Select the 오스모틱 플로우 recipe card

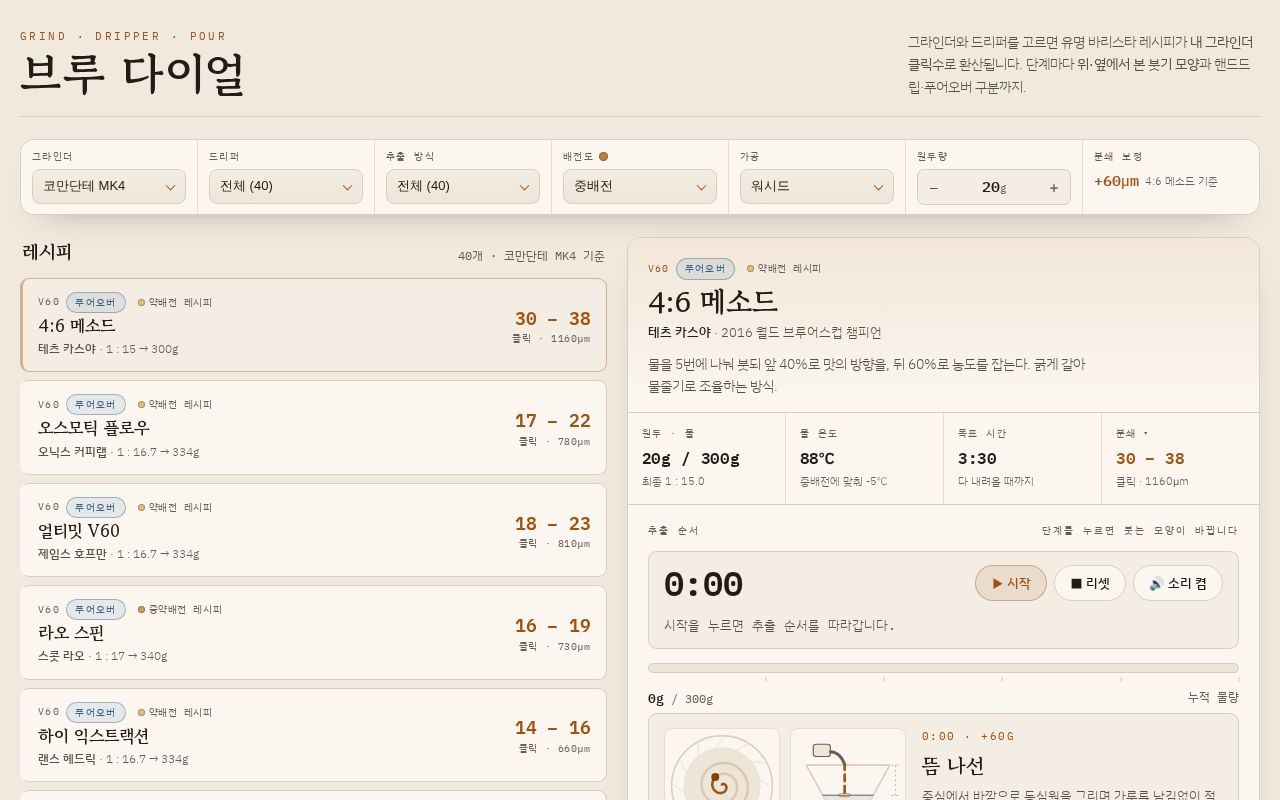[313, 427]
